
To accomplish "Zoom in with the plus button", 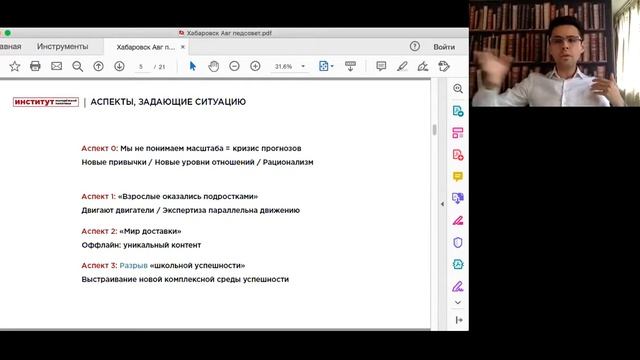I will [x=255, y=66].
